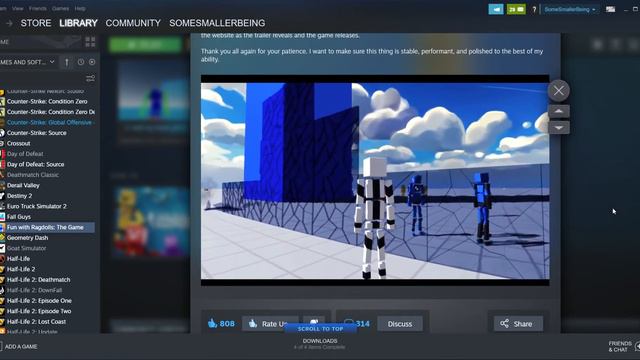Go to the next news post with down arrow
This screenshot has height=360, width=640.
[x=559, y=128]
